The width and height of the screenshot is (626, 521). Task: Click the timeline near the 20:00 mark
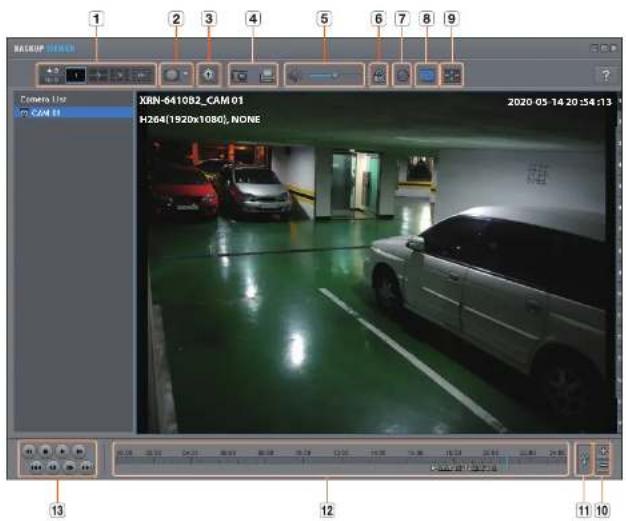tap(490, 453)
